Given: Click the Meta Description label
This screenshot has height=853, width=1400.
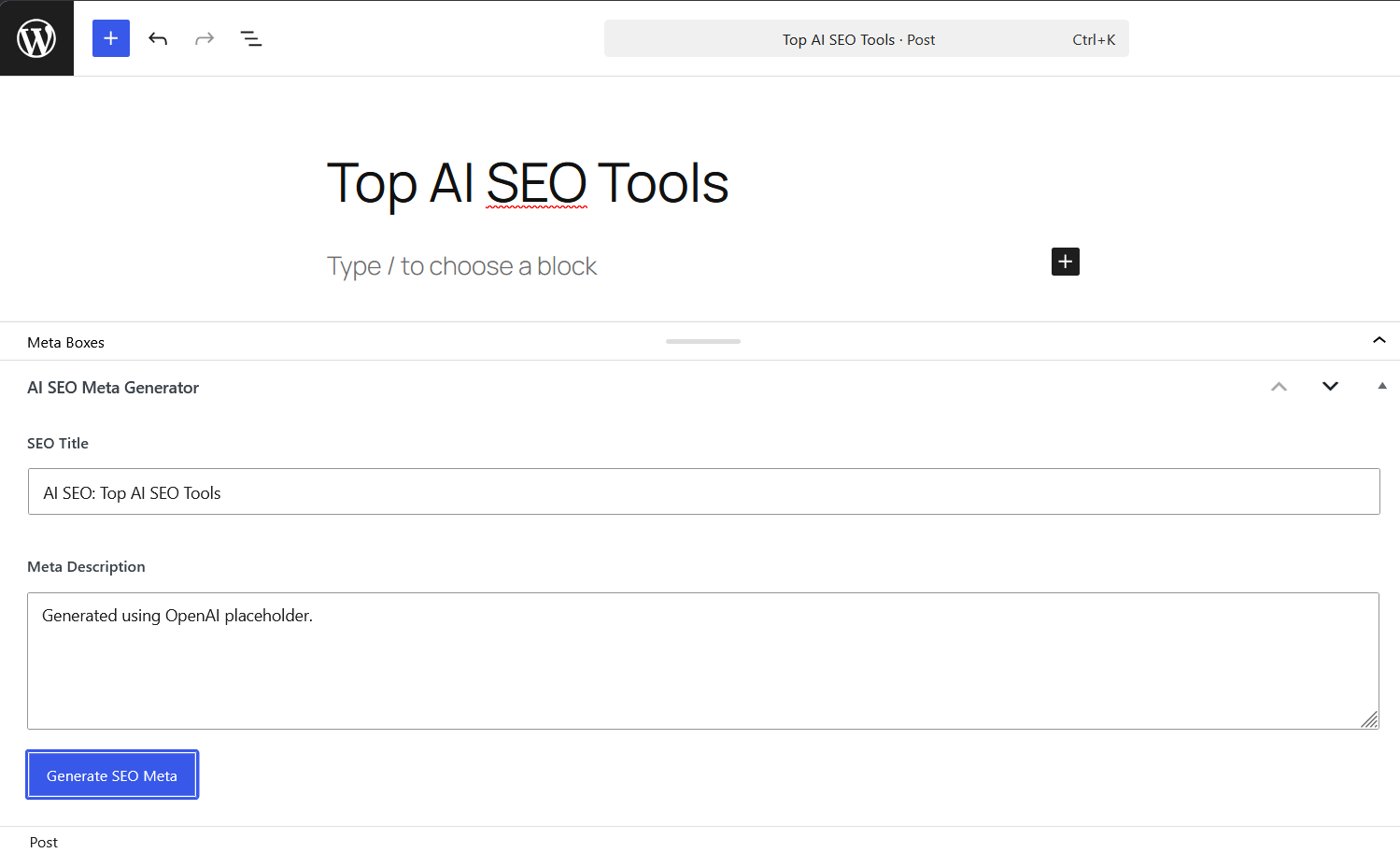Looking at the screenshot, I should 86,567.
